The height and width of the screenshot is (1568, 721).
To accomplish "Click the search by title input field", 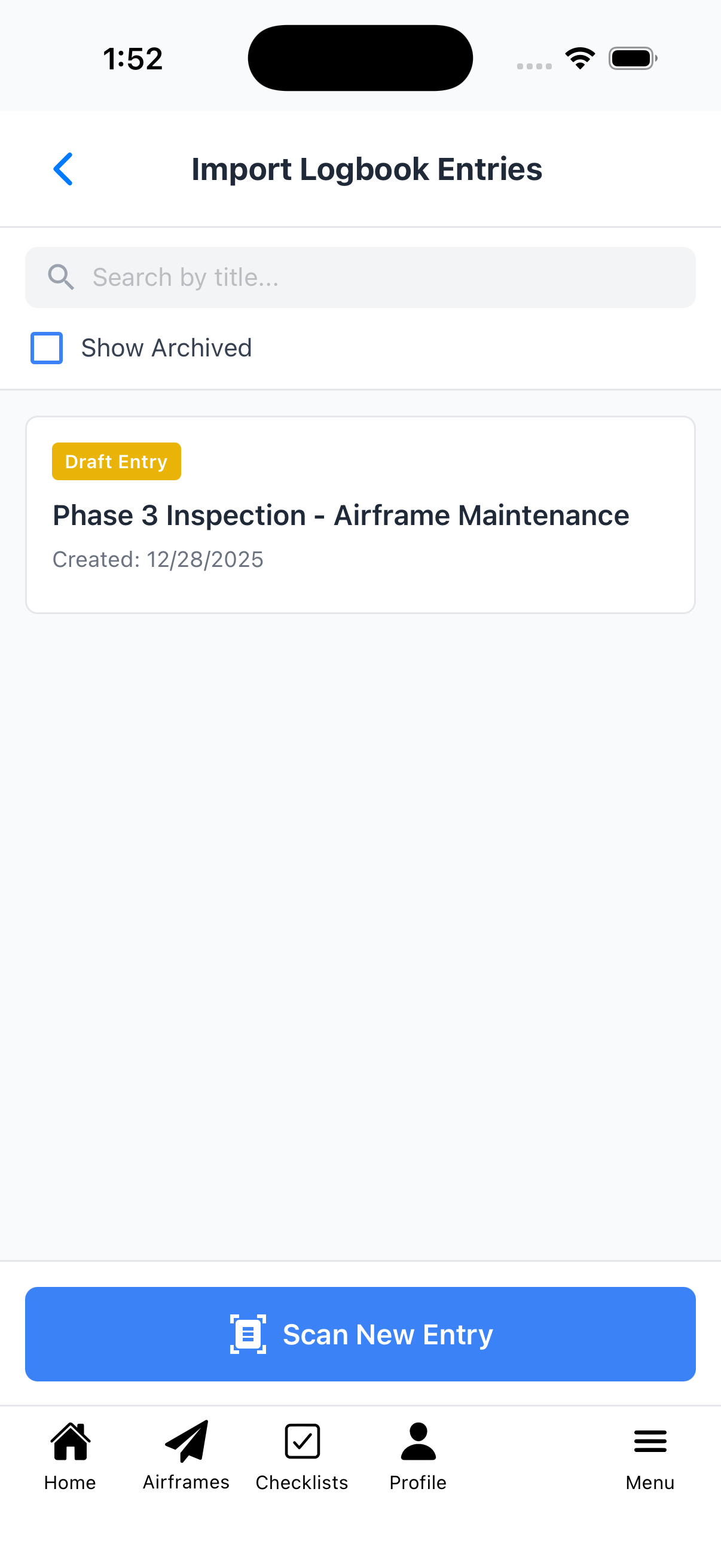I will tap(360, 277).
